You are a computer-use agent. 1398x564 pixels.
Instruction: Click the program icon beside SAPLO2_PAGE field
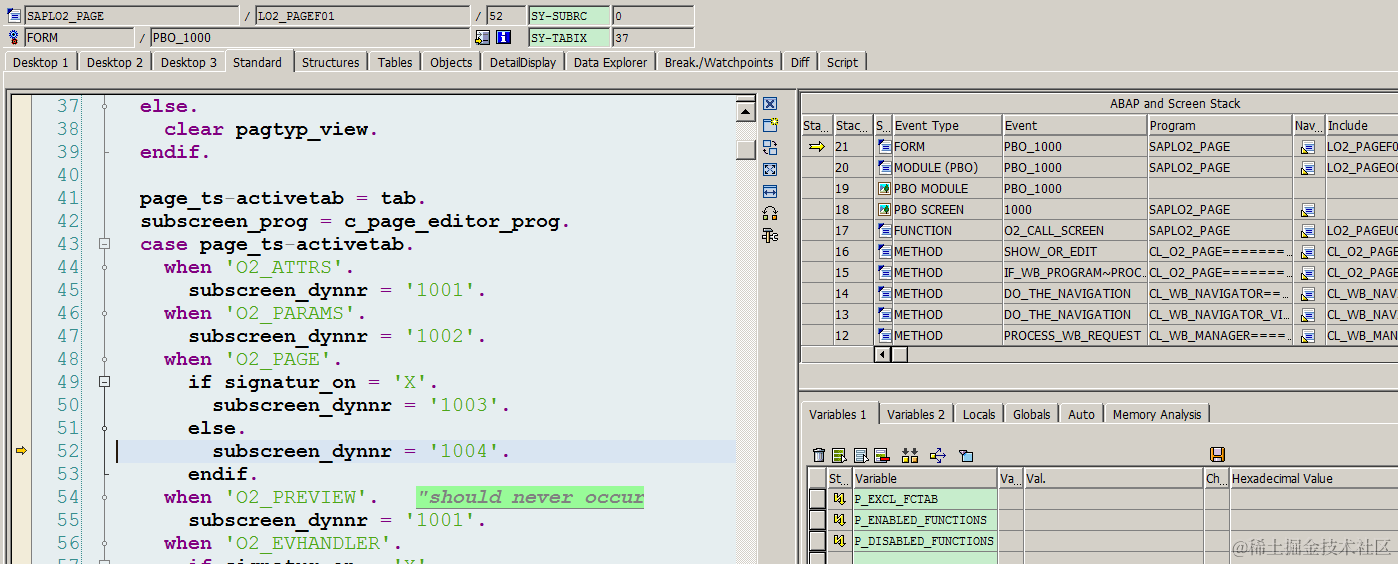[x=14, y=16]
